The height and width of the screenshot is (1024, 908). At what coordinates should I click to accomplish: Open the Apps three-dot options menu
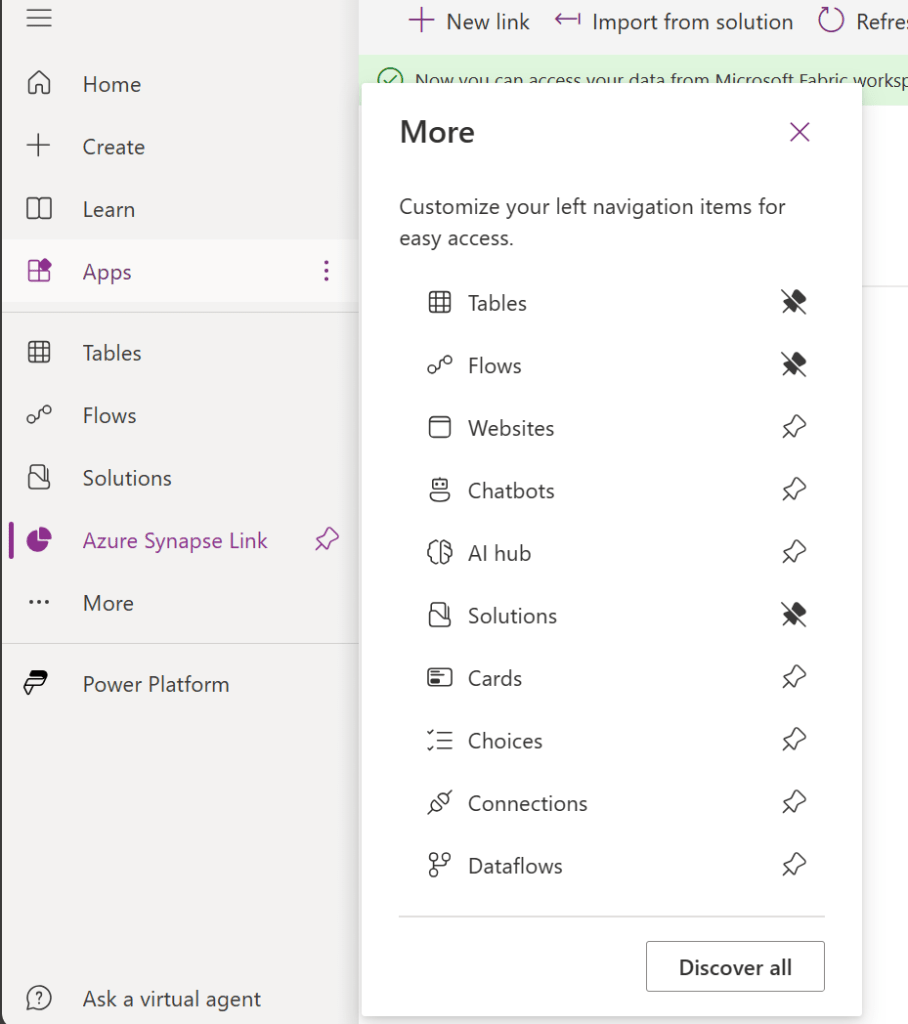tap(325, 271)
